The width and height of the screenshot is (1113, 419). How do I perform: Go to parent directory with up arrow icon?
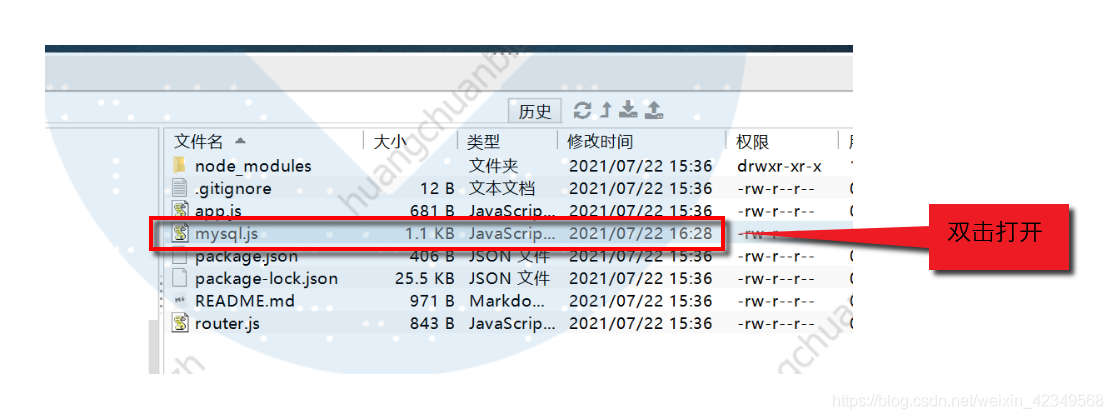pos(605,110)
